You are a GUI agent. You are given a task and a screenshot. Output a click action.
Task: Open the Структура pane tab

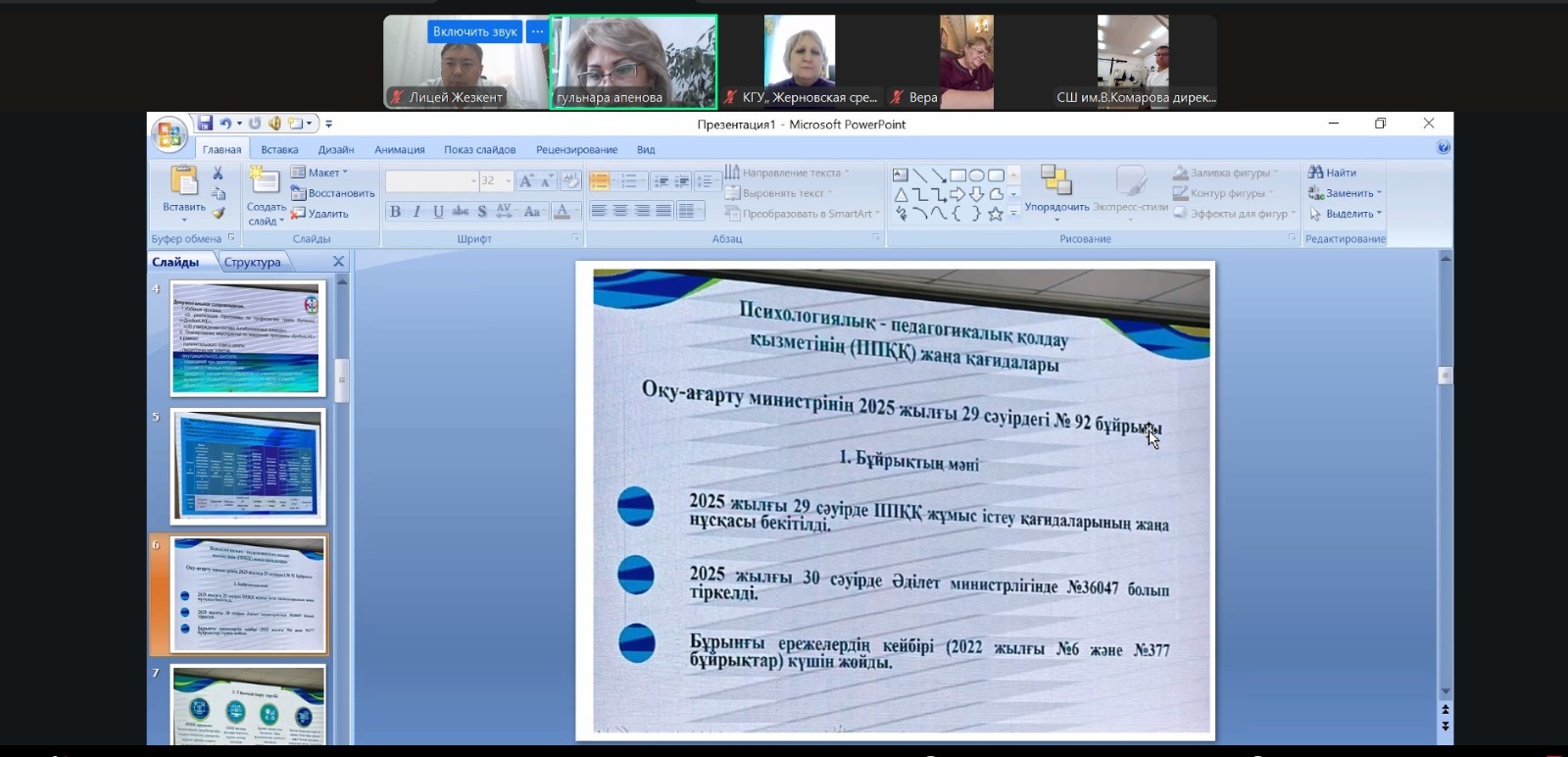[x=252, y=262]
